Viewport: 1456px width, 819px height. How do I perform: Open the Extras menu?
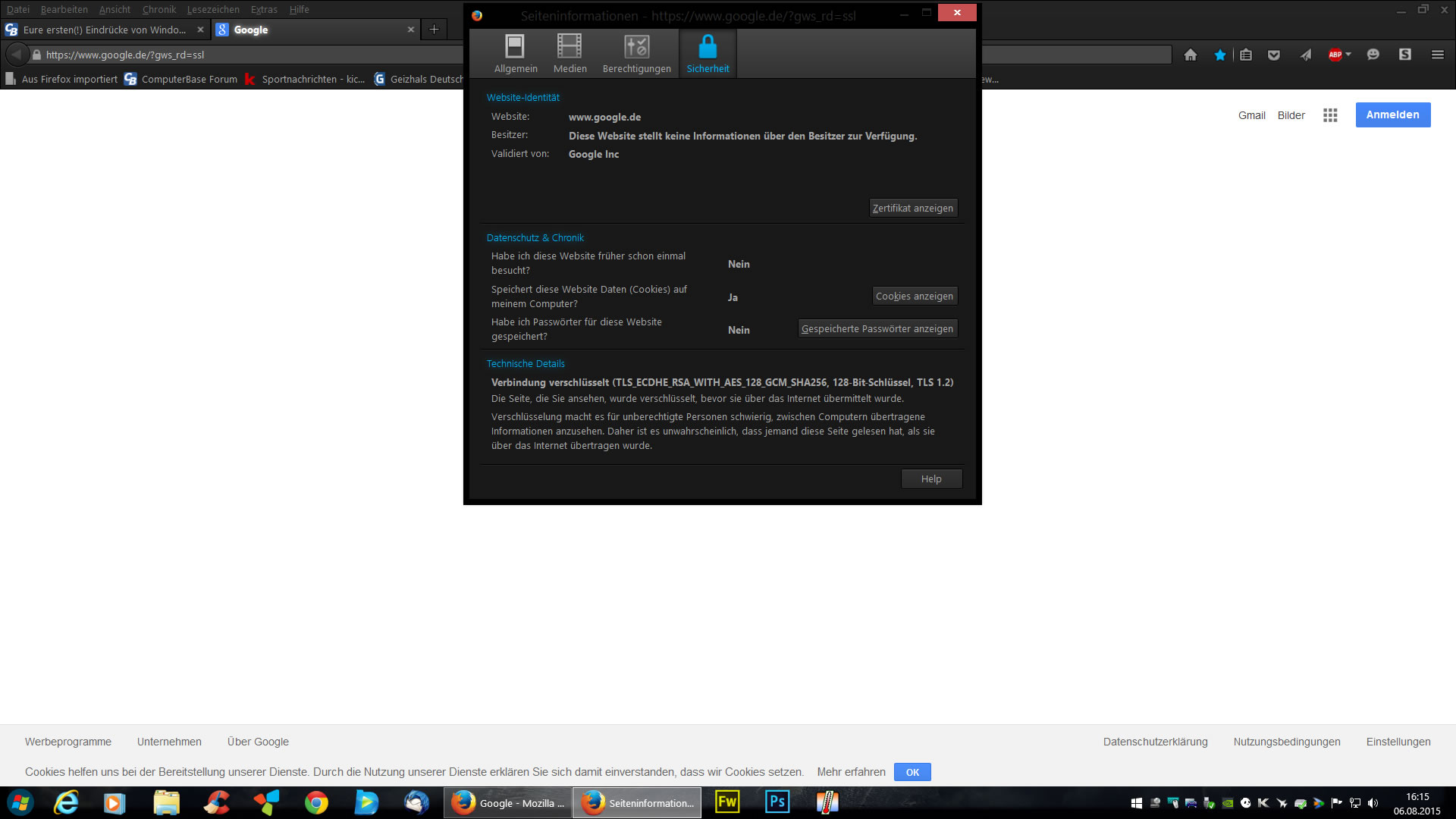264,9
